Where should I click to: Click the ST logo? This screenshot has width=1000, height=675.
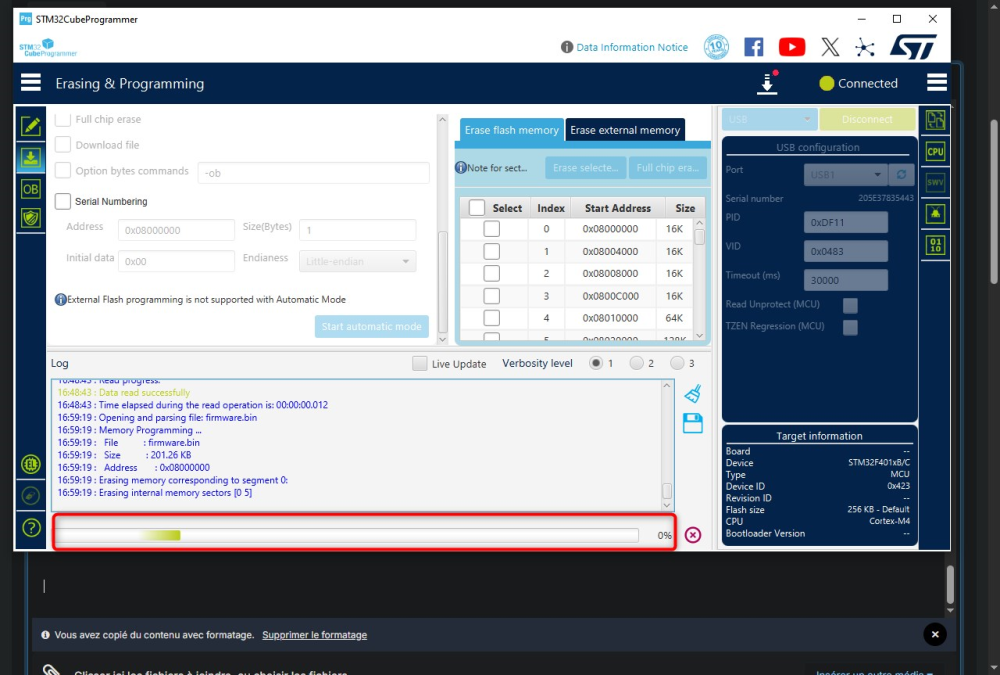coord(913,47)
